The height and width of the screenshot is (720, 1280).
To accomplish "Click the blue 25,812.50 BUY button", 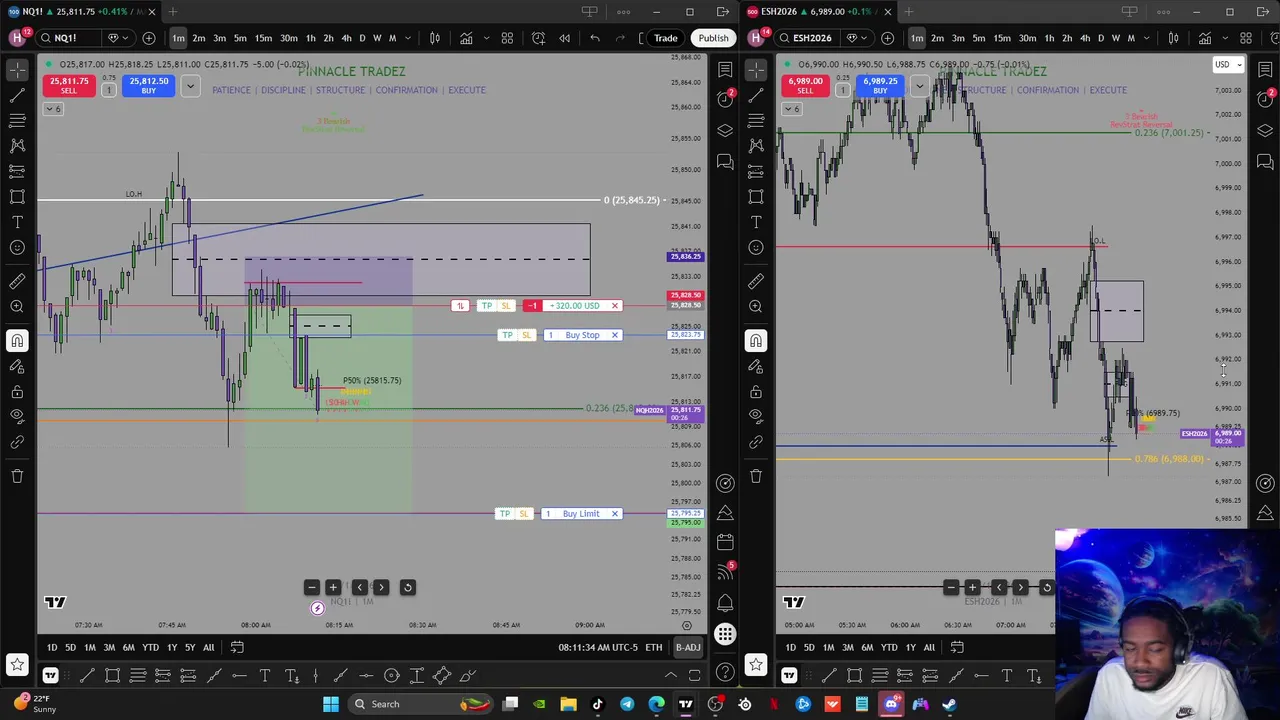I will point(148,86).
